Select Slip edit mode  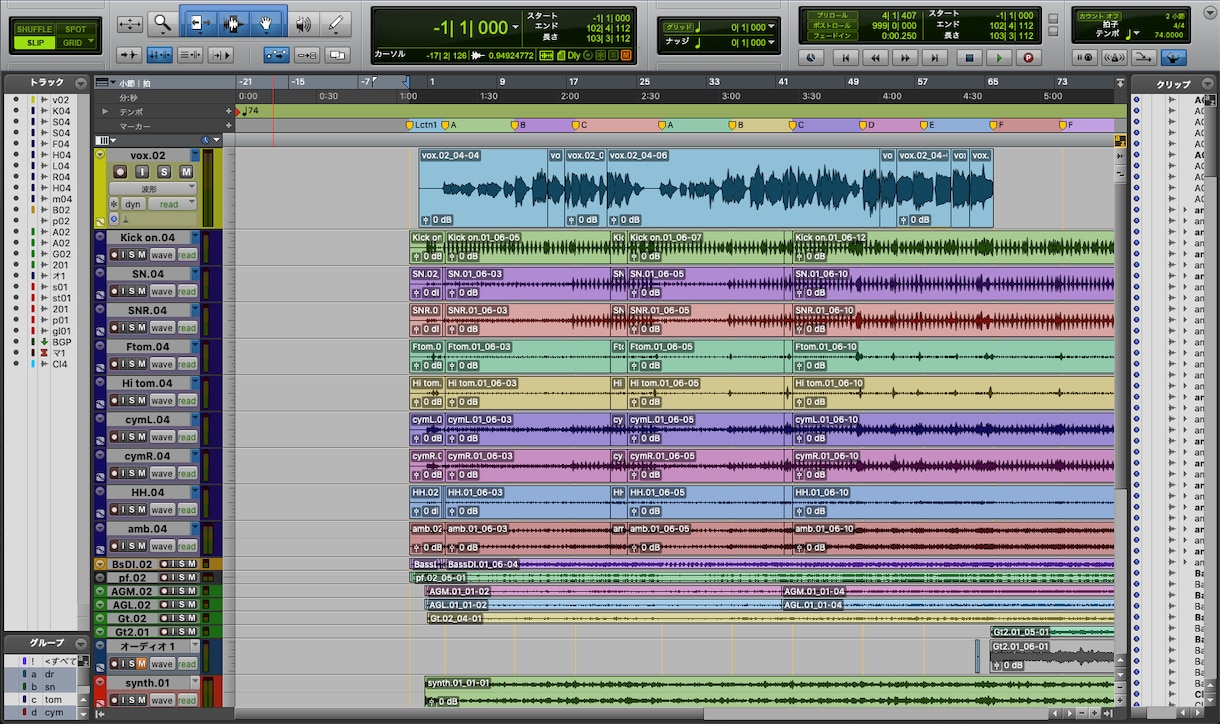click(35, 43)
